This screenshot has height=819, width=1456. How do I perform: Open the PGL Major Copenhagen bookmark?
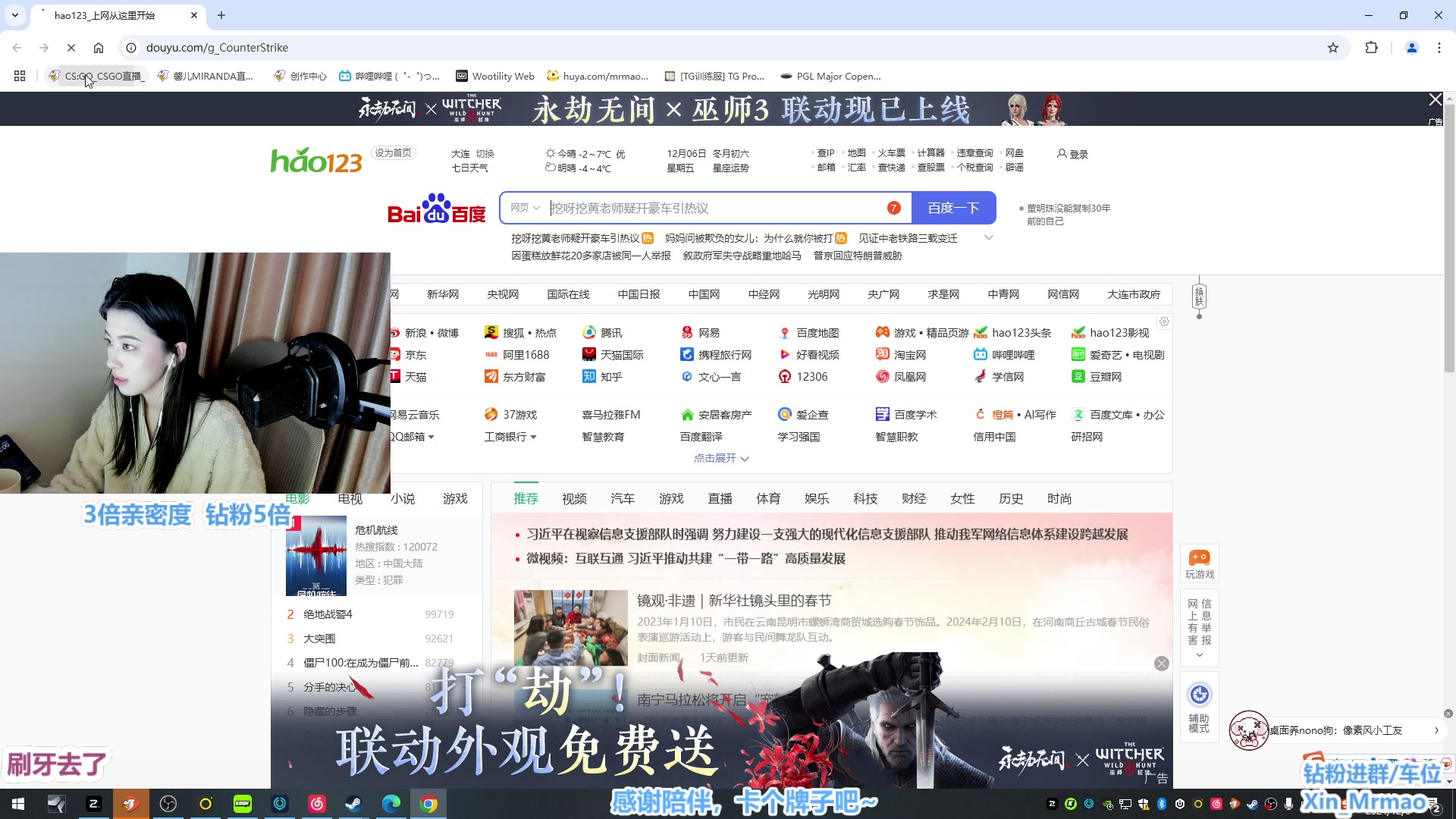(830, 76)
